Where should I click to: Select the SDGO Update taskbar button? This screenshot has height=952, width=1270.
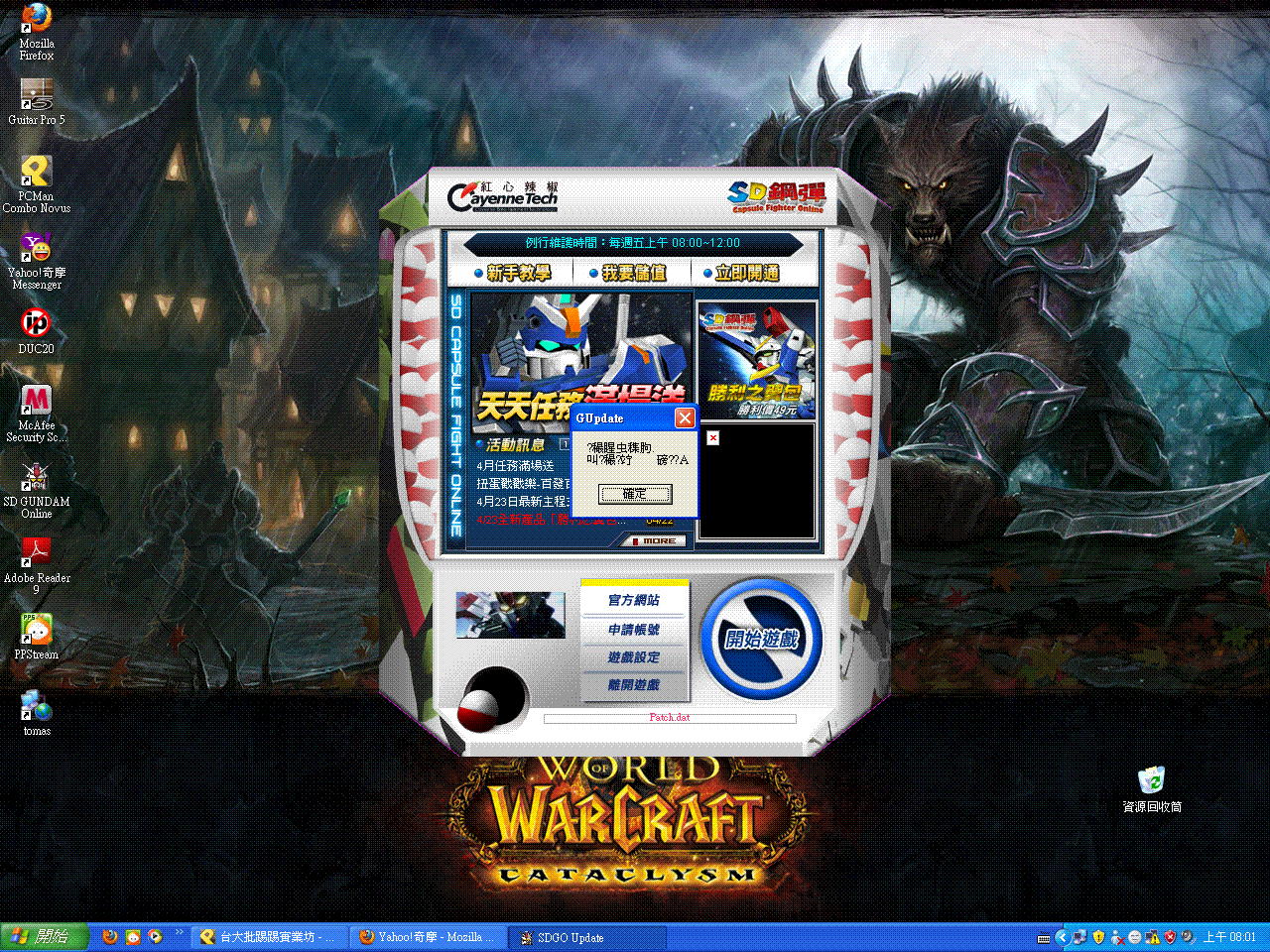coord(587,937)
